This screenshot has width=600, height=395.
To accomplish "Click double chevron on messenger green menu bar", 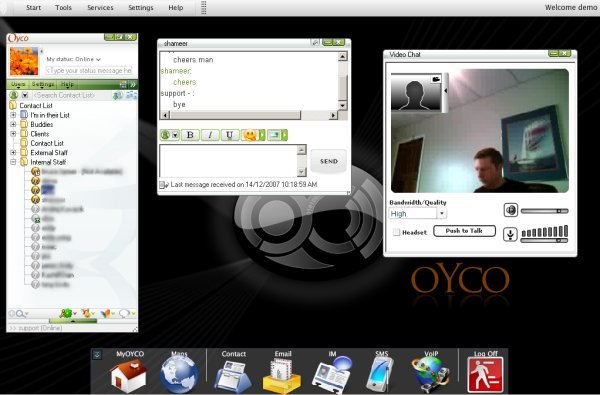I will pos(133,84).
